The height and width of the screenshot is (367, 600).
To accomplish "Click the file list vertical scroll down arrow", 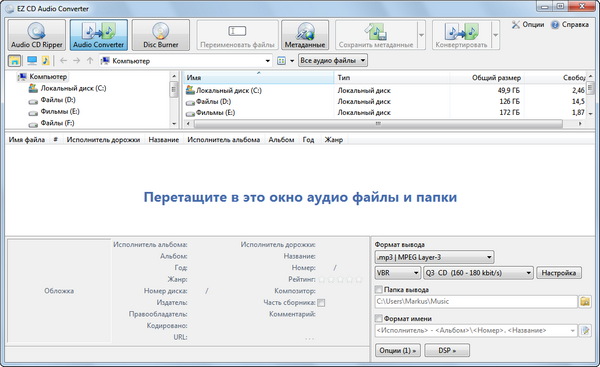I will click(x=591, y=114).
